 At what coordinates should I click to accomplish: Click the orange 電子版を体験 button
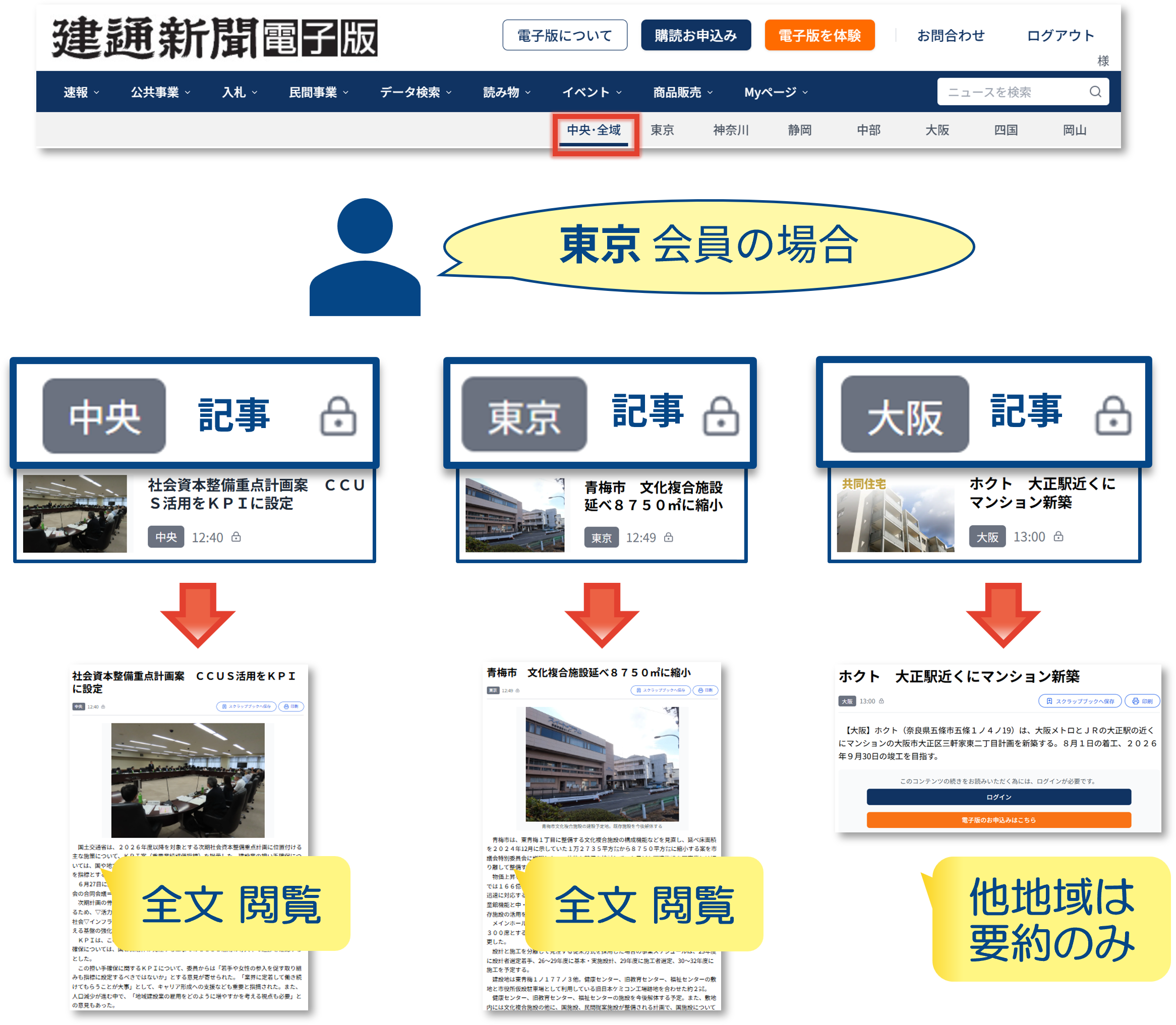[819, 35]
